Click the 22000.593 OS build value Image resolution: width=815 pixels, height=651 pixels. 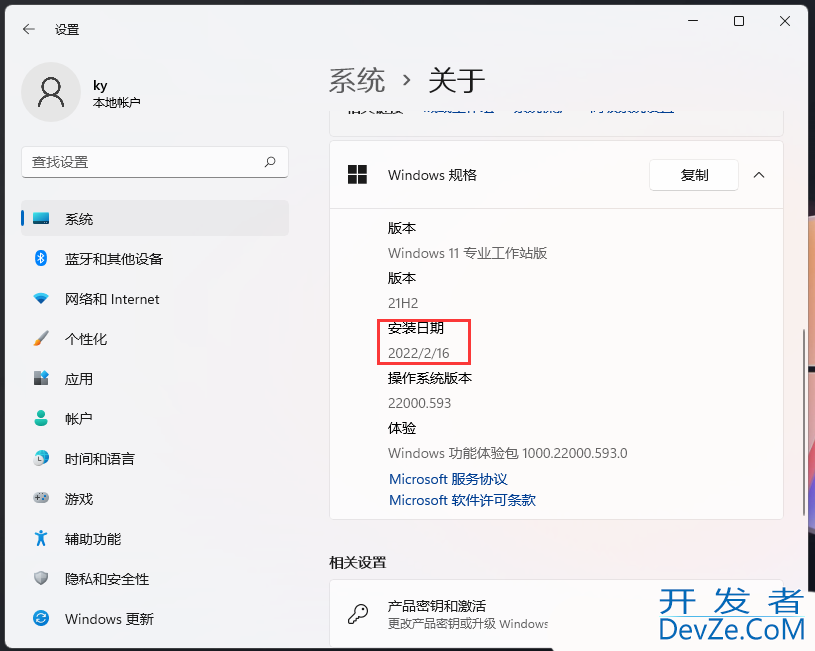point(419,403)
